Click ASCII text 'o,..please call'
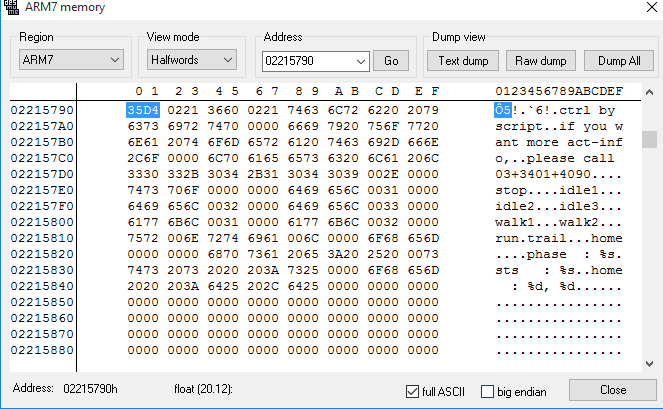The height and width of the screenshot is (409, 663). (554, 159)
